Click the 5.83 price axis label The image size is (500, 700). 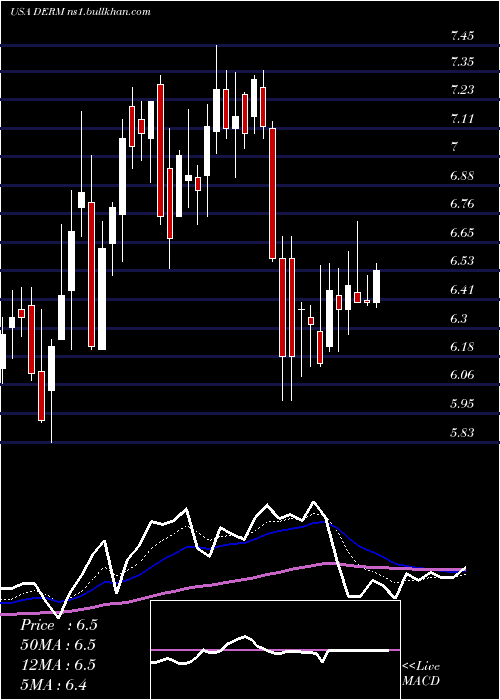pyautogui.click(x=462, y=433)
